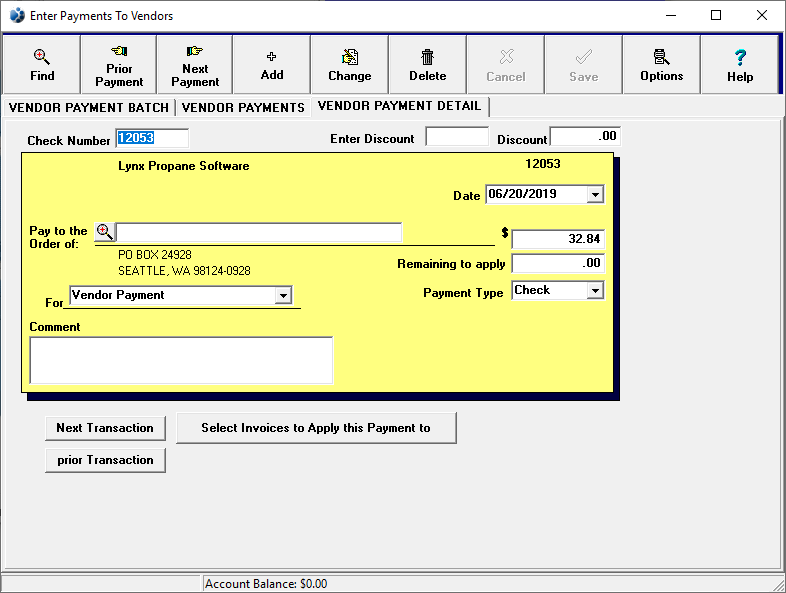This screenshot has width=786, height=593.
Task: Expand the For Vendor Payment dropdown
Action: (x=283, y=295)
